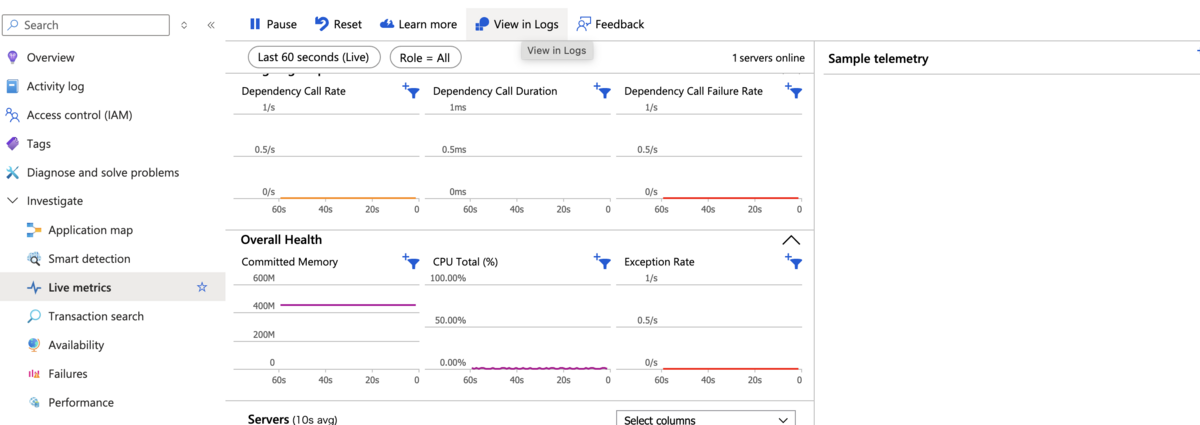Open filter for Dependency Call Duration chart
1200x425 pixels.
click(602, 91)
